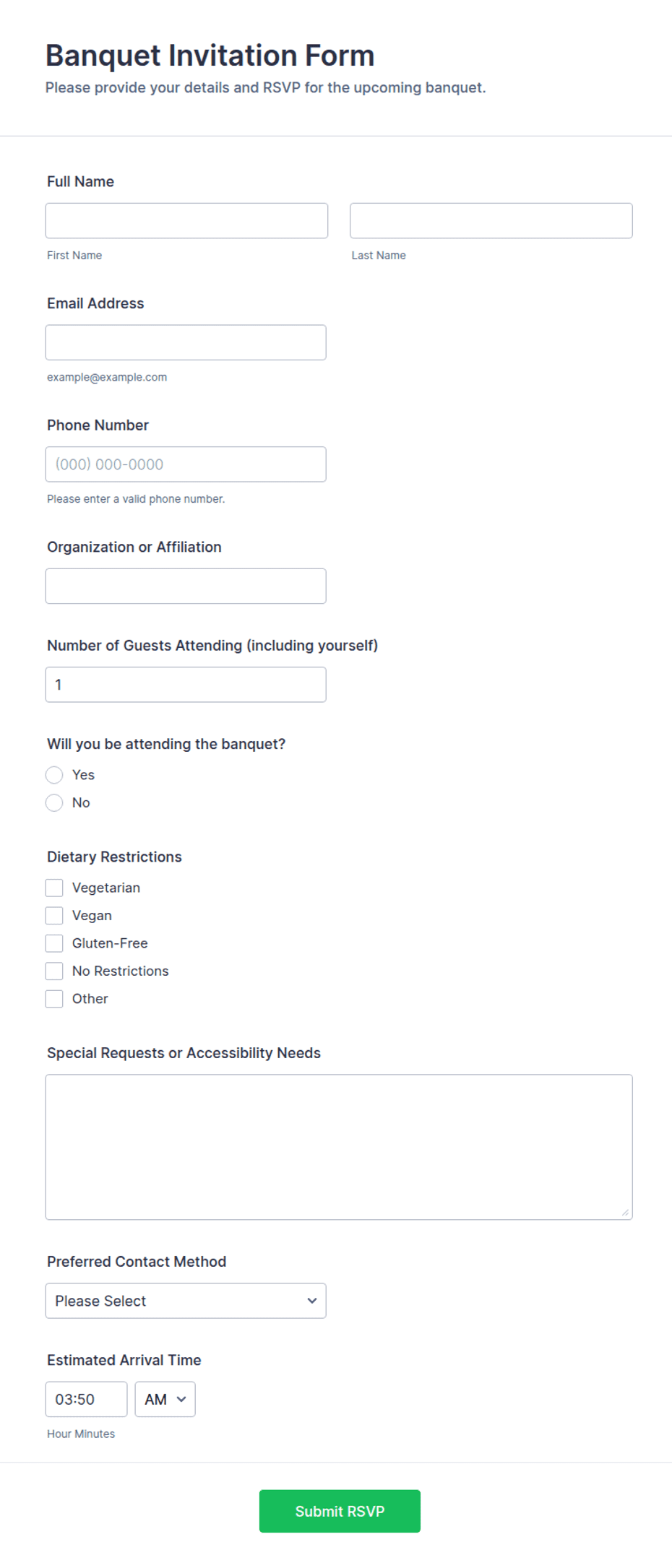Click the Phone Number field
The image size is (672, 1568).
click(x=186, y=464)
